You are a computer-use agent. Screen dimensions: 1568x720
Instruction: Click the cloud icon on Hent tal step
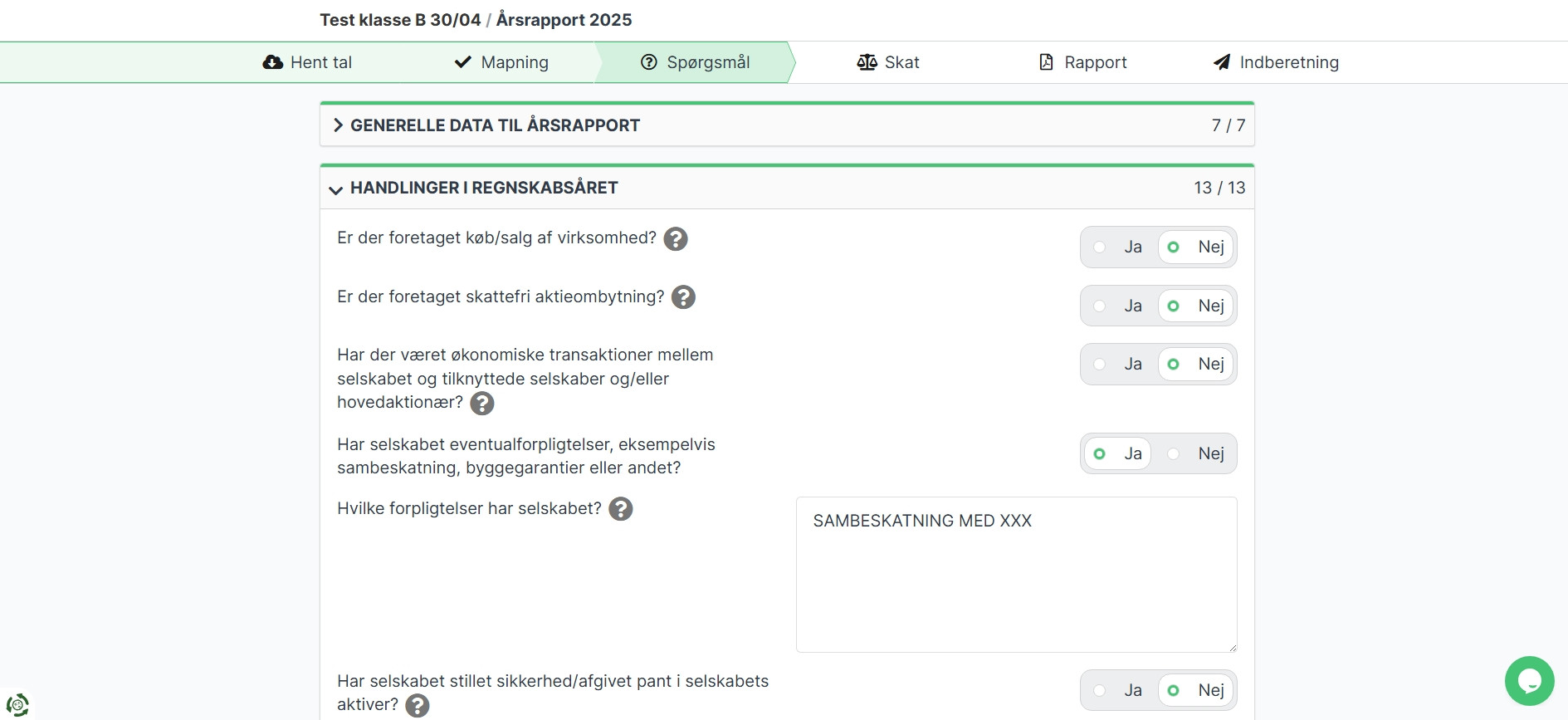tap(274, 61)
